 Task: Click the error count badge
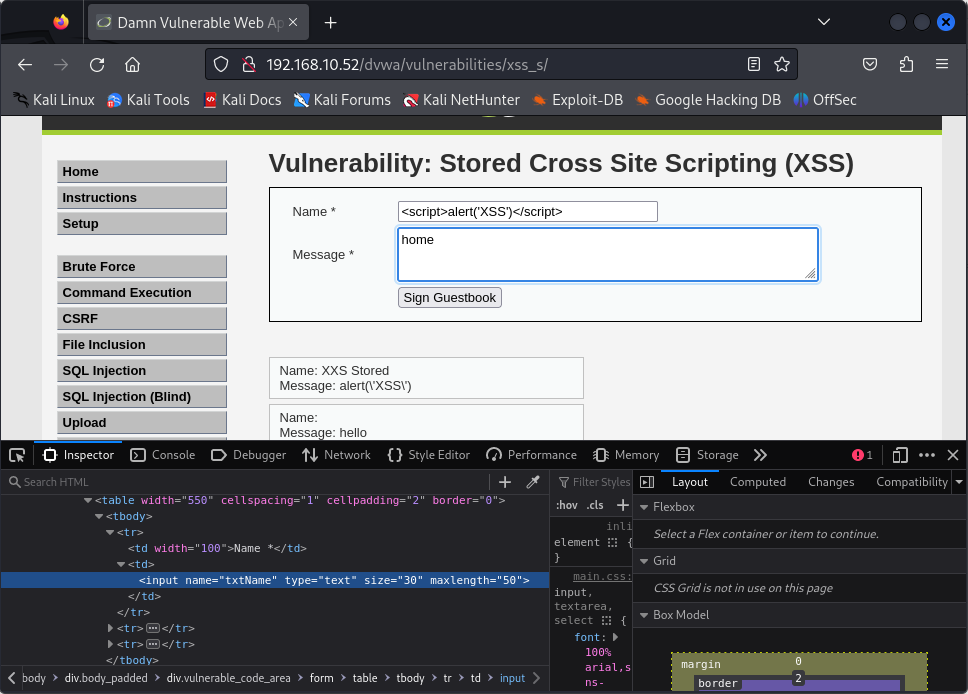(x=862, y=455)
